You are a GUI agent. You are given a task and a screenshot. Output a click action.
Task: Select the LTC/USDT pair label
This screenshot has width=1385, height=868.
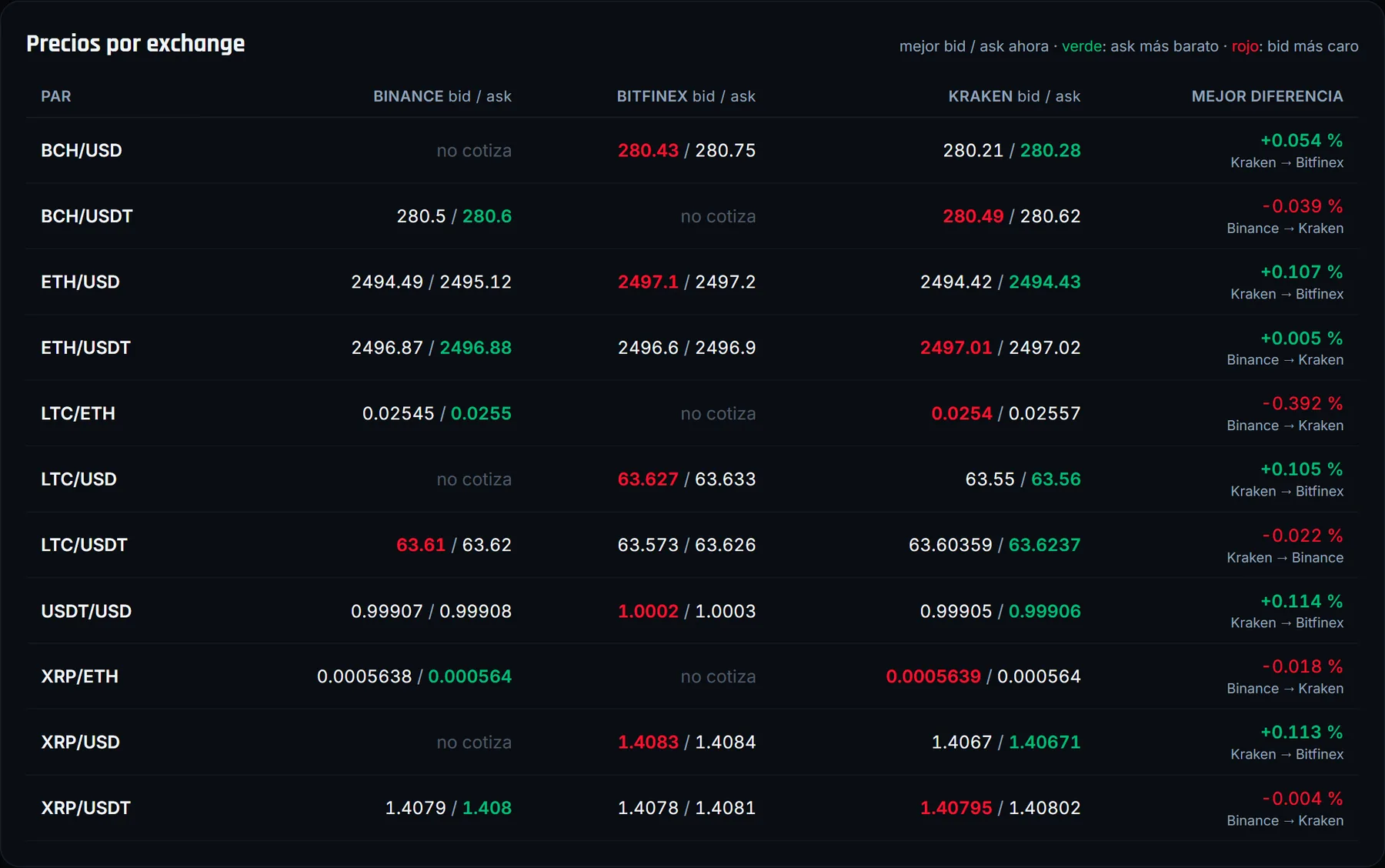click(x=85, y=545)
